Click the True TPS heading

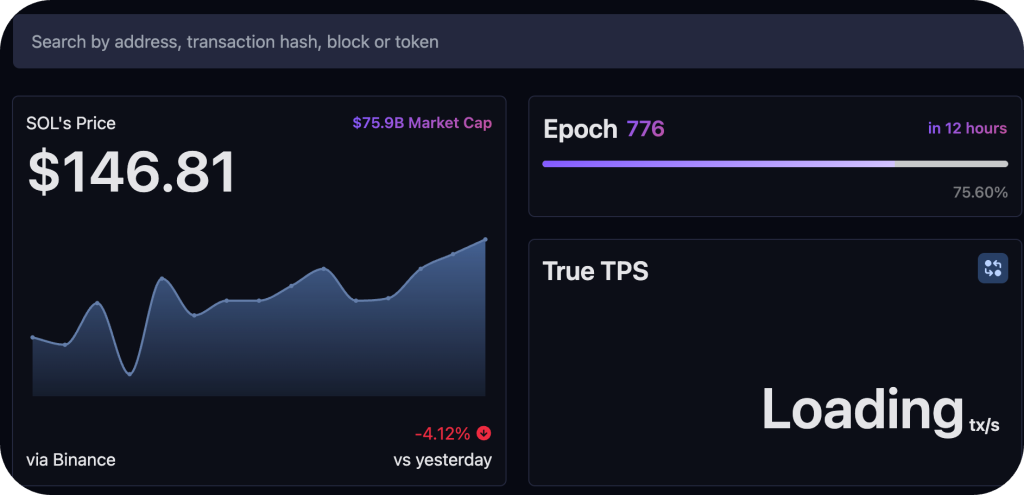(596, 271)
